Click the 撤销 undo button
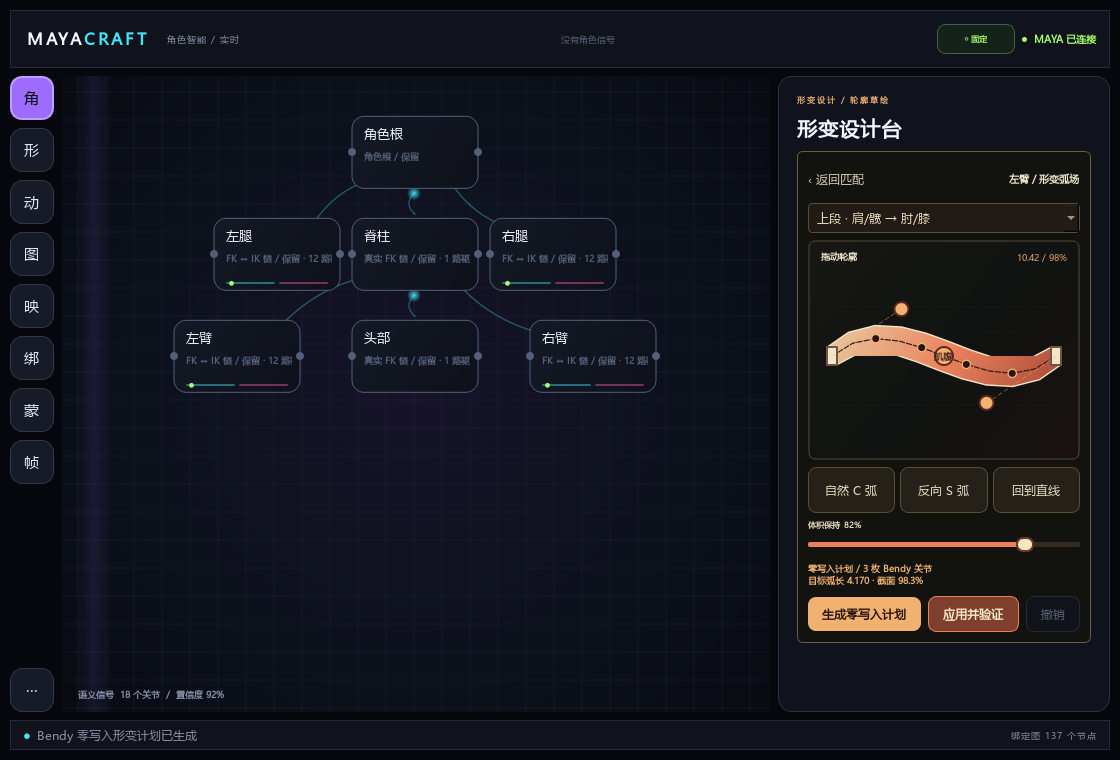The width and height of the screenshot is (1120, 760). [1052, 614]
